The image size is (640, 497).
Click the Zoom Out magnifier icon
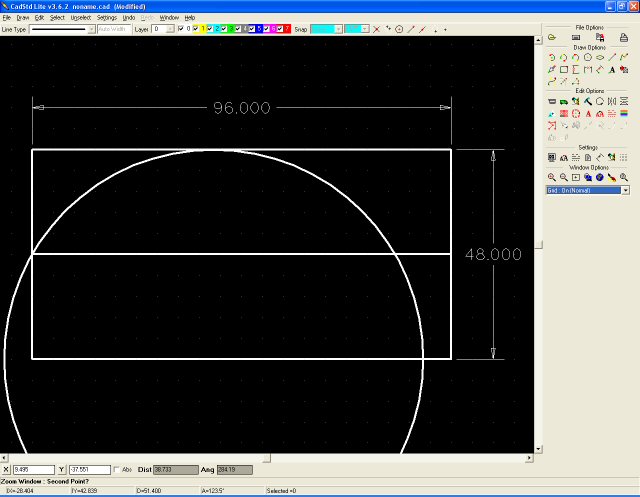[x=564, y=178]
